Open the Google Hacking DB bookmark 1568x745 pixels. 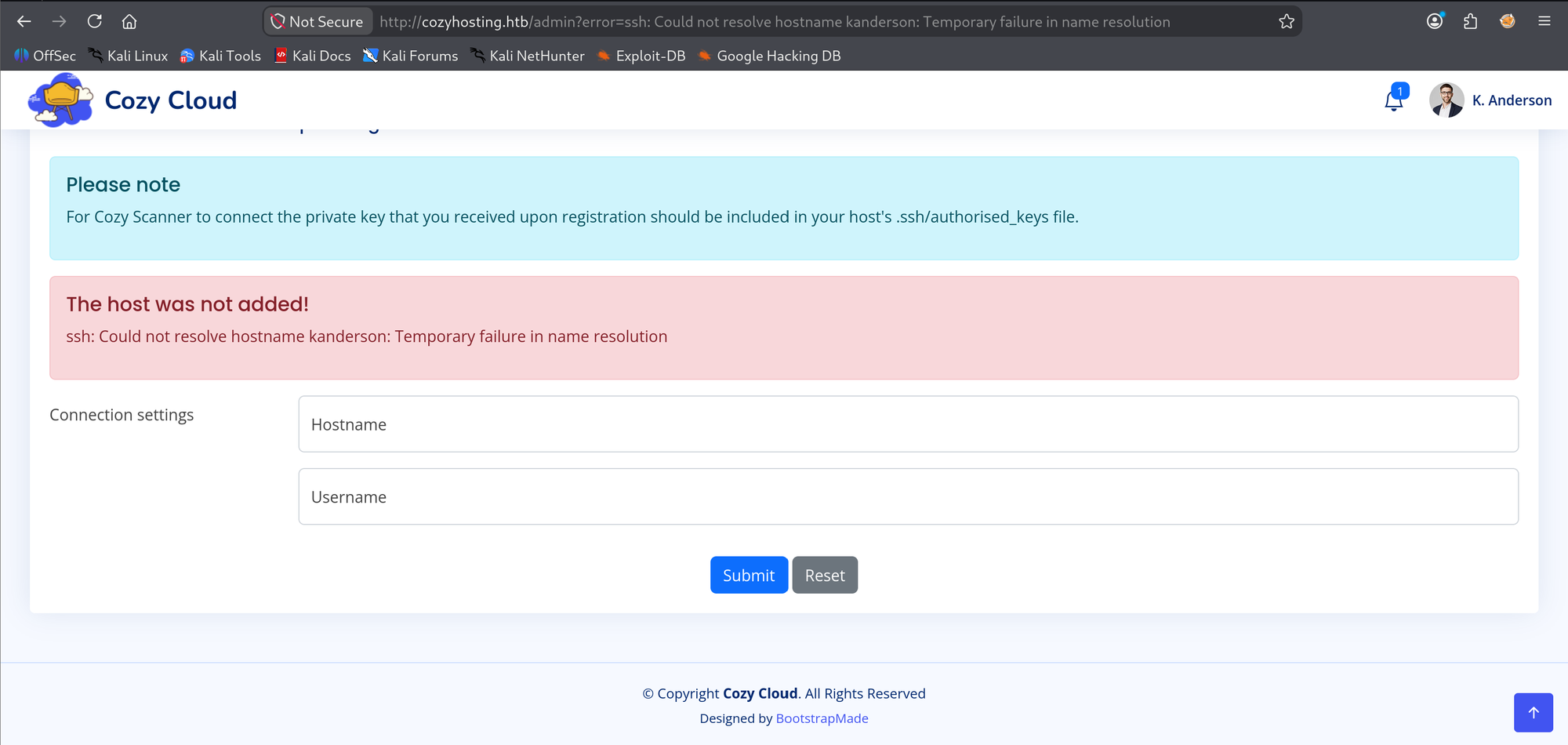769,56
